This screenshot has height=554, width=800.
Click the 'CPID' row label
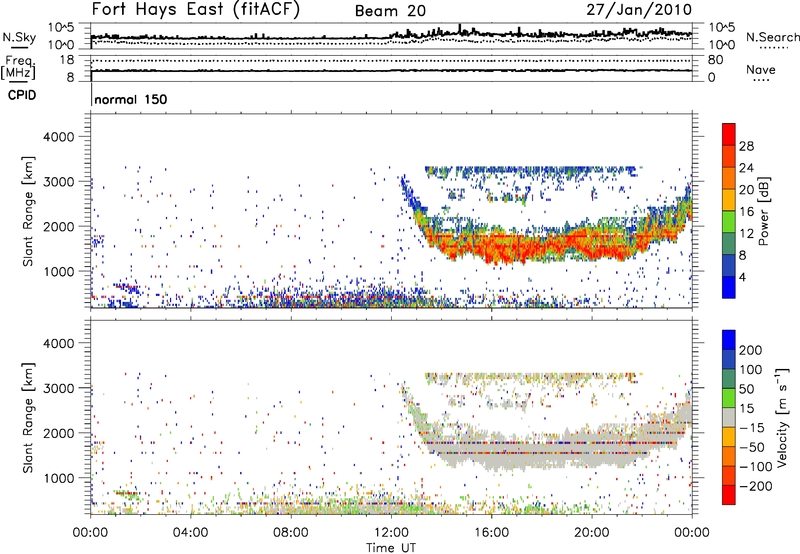22,95
